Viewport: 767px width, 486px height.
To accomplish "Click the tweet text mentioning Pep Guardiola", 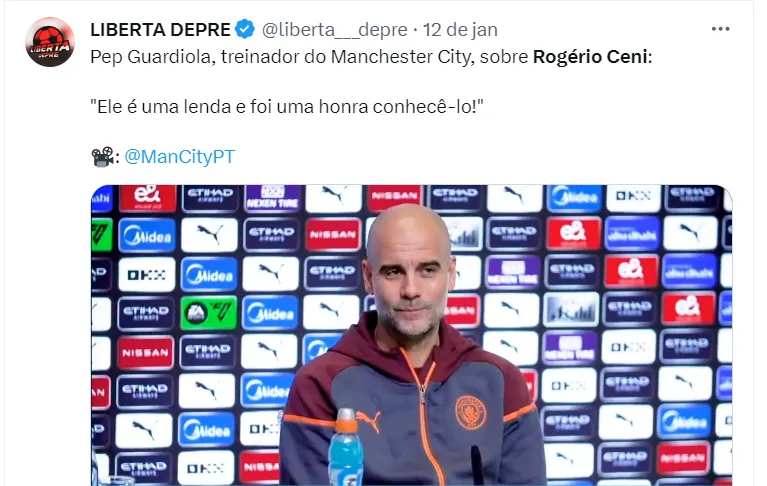I will pyautogui.click(x=371, y=57).
